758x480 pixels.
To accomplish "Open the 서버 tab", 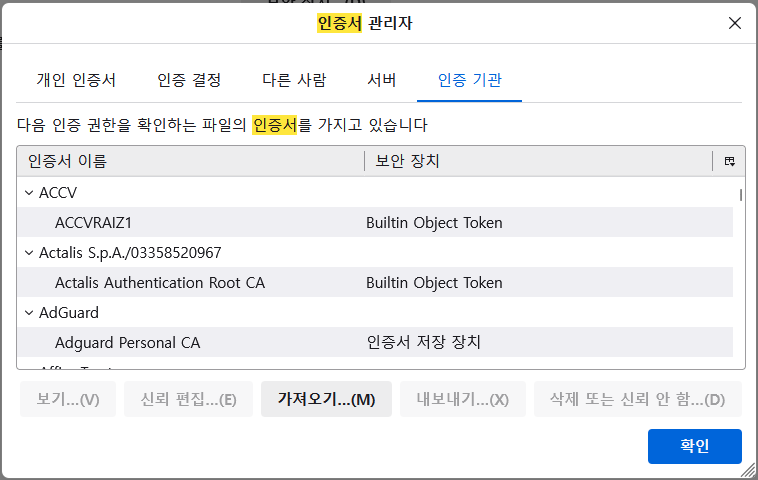I will (381, 80).
